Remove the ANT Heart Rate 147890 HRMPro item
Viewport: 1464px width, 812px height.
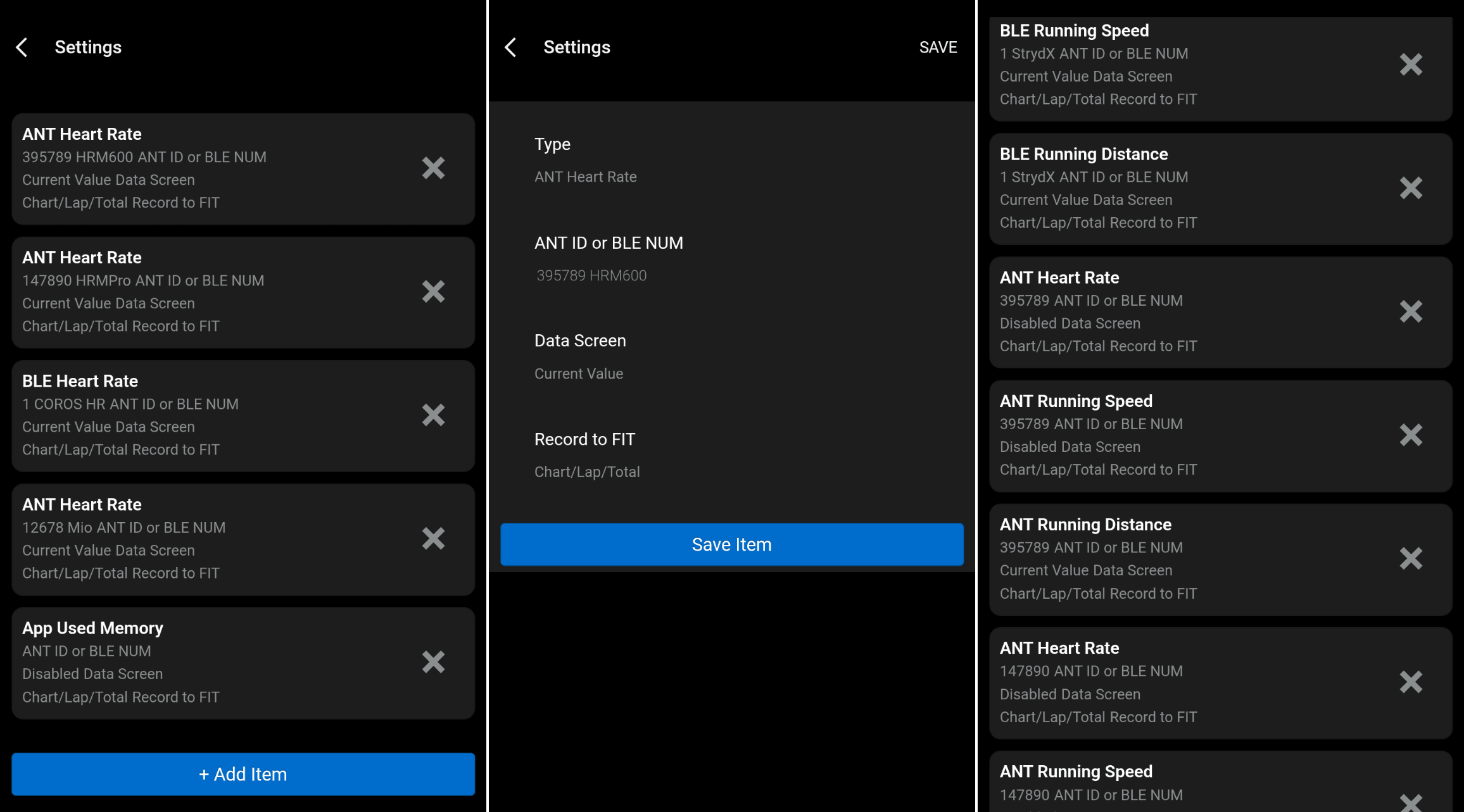[x=434, y=292]
